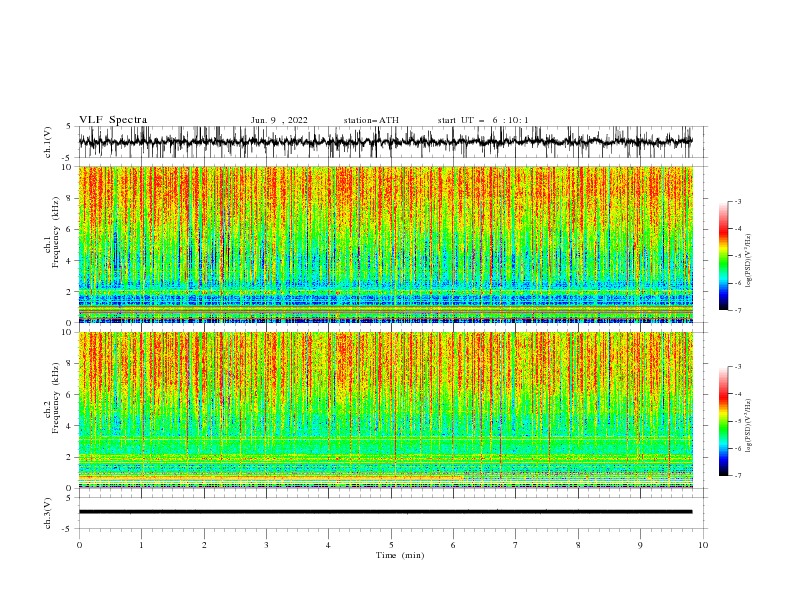Viewport: 792px width, 612px height.
Task: Click the "ch.3(V)" axis label
Action: pos(48,513)
